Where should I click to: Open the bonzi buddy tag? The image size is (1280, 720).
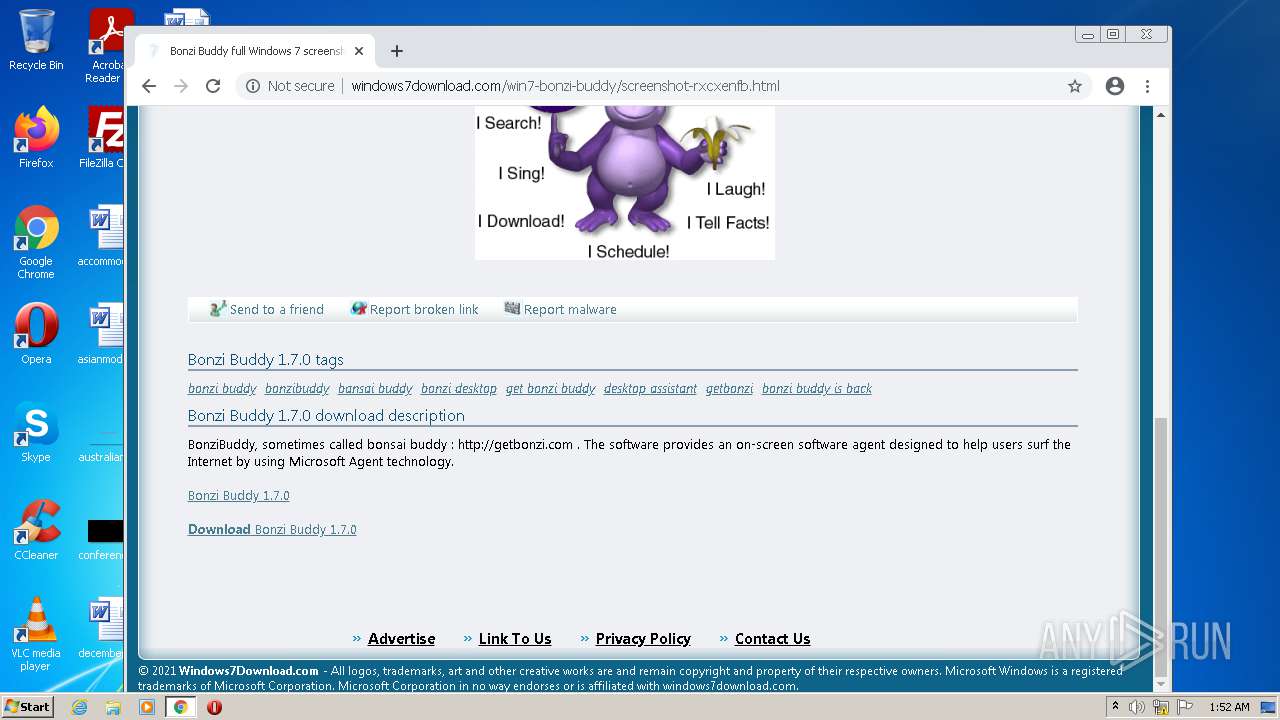[x=222, y=388]
